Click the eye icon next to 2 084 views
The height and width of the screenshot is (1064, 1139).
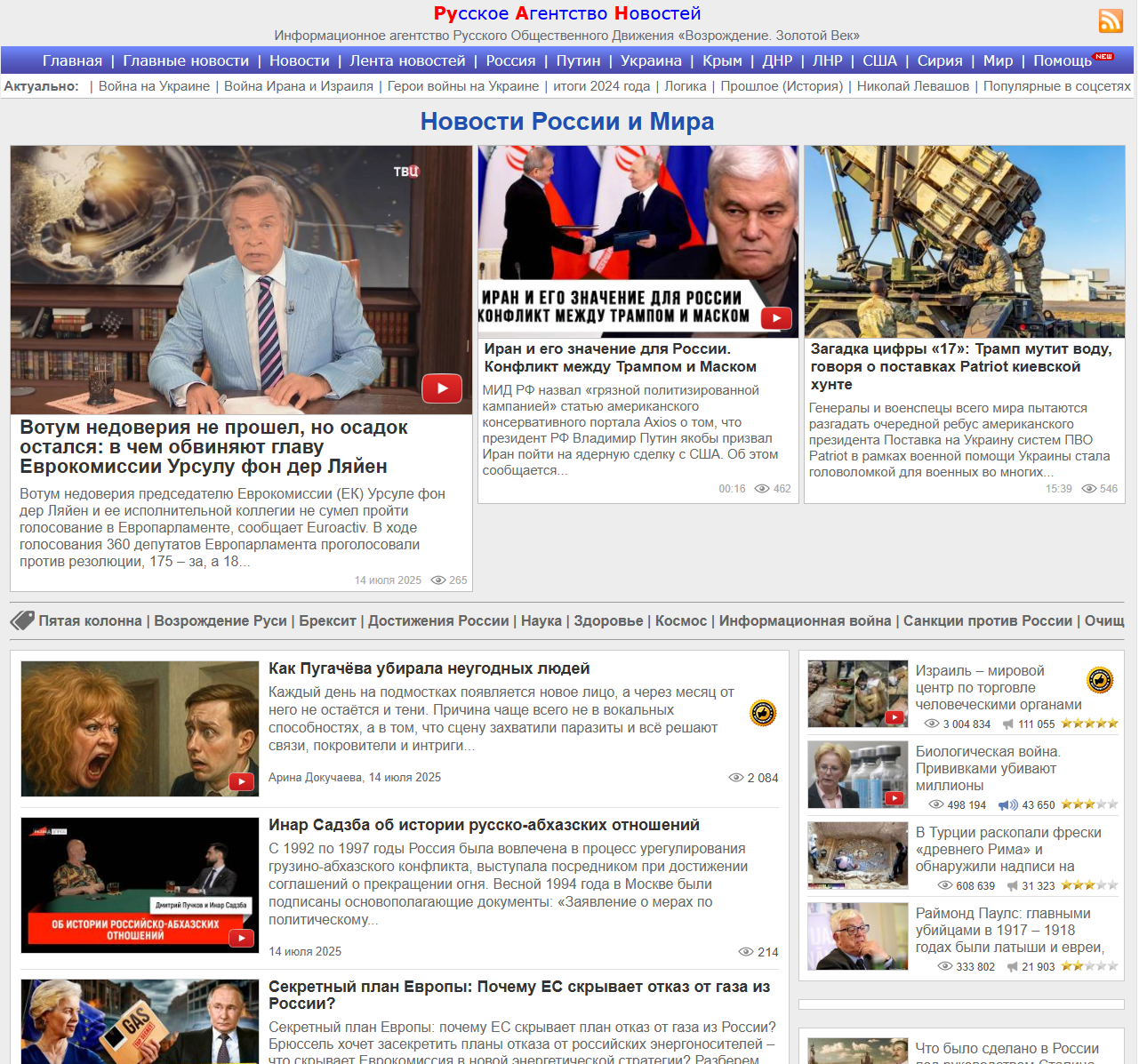[x=736, y=778]
